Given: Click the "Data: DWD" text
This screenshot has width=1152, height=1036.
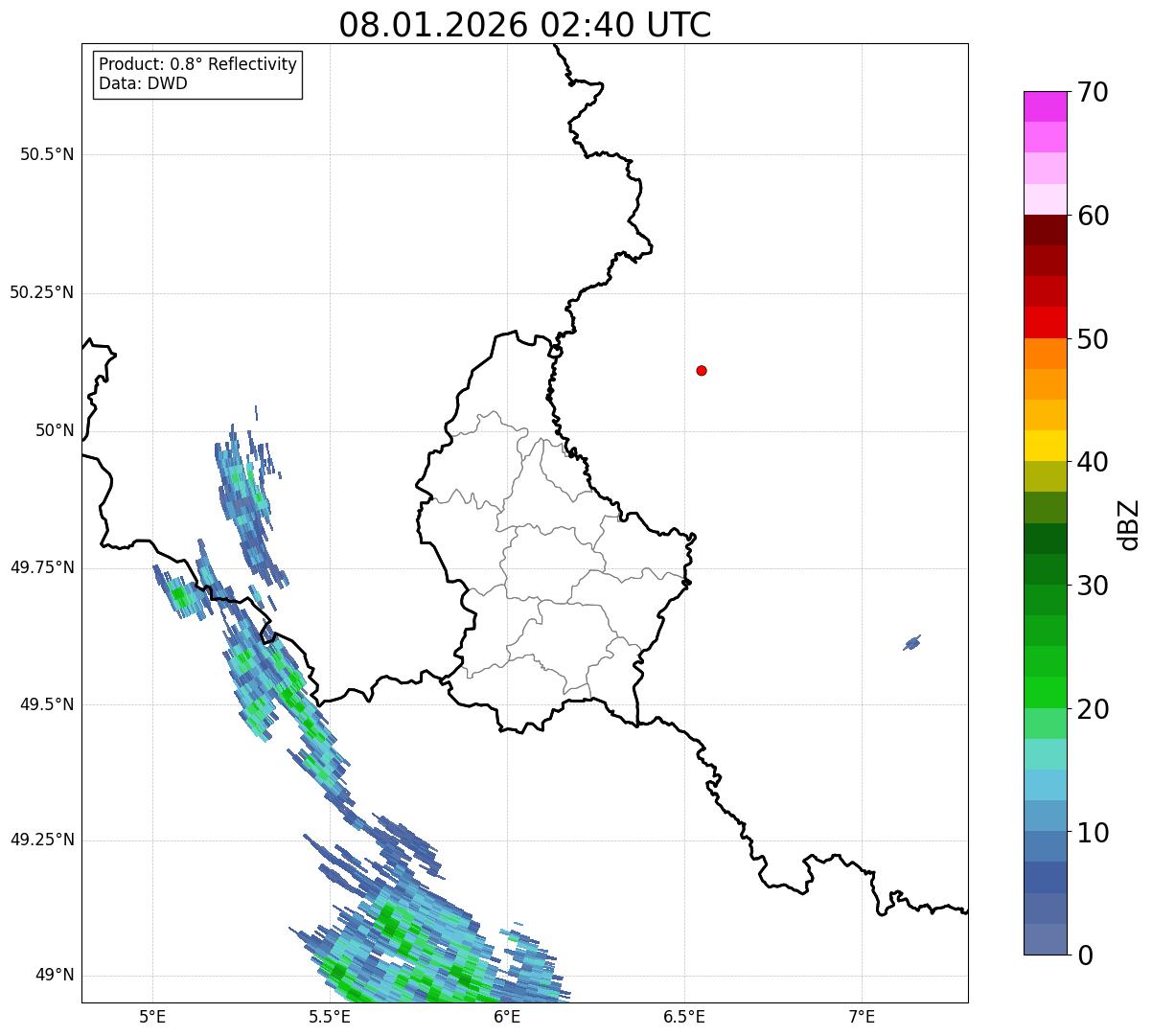Looking at the screenshot, I should [x=143, y=83].
